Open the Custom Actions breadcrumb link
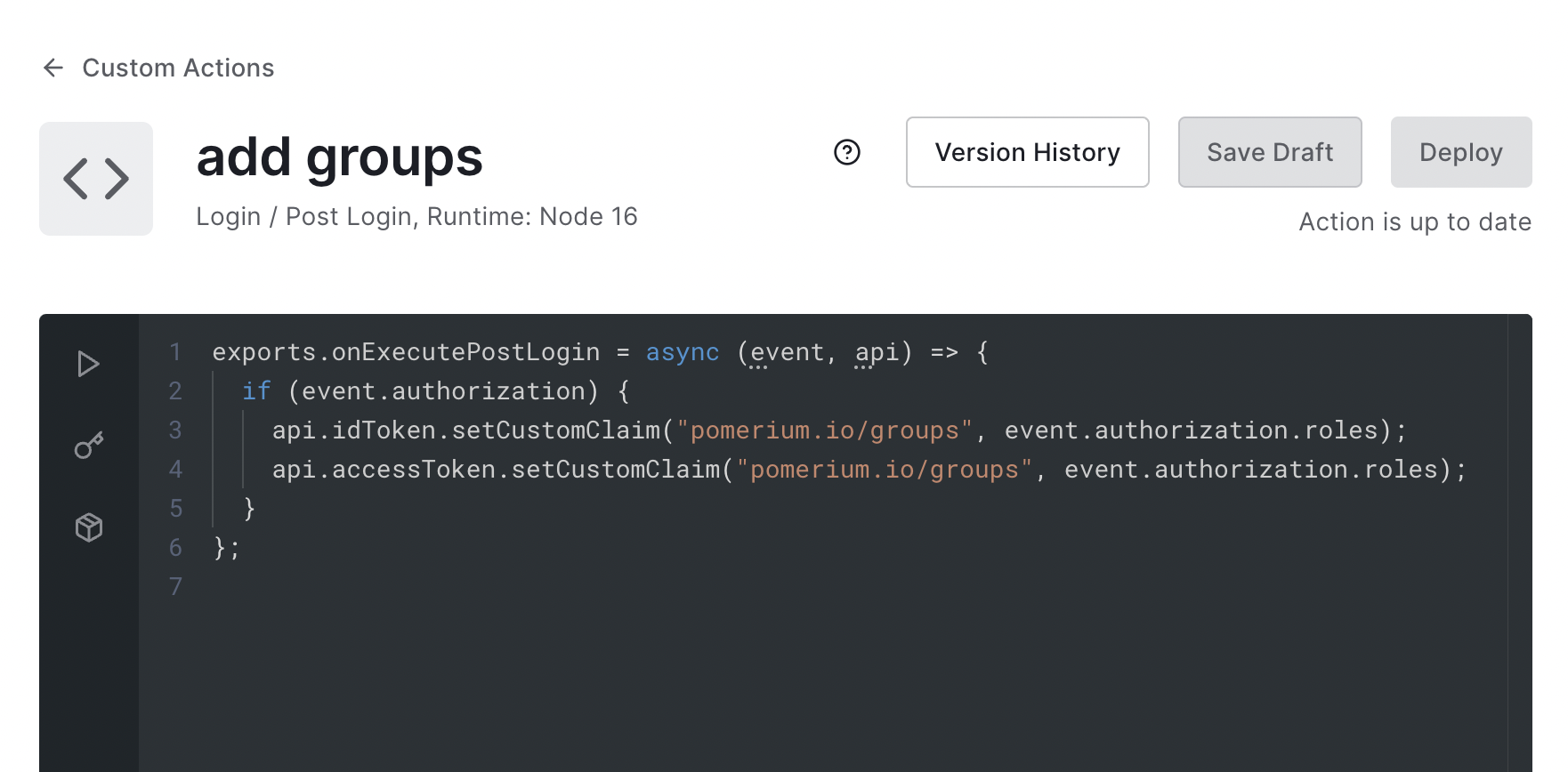Image resolution: width=1568 pixels, height=772 pixels. 178,68
